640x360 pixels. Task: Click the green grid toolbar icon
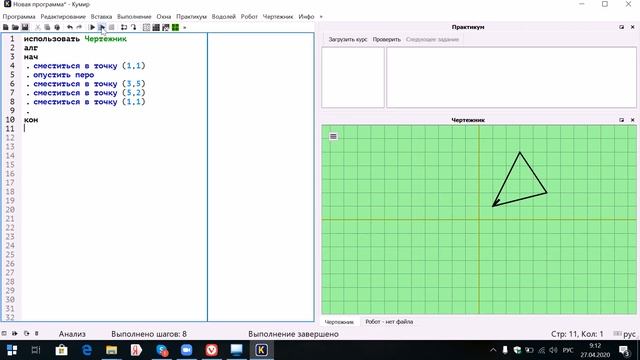point(176,27)
